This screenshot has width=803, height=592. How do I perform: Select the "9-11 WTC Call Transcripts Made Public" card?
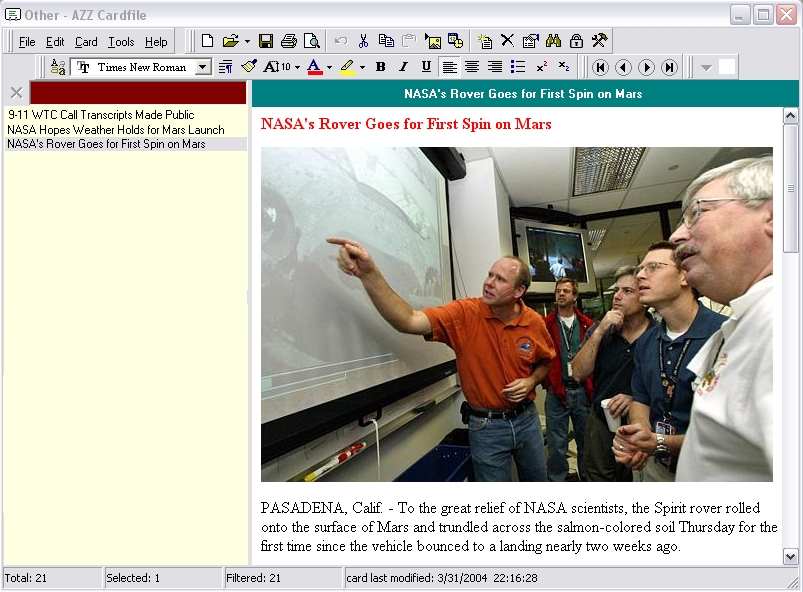[x=101, y=115]
